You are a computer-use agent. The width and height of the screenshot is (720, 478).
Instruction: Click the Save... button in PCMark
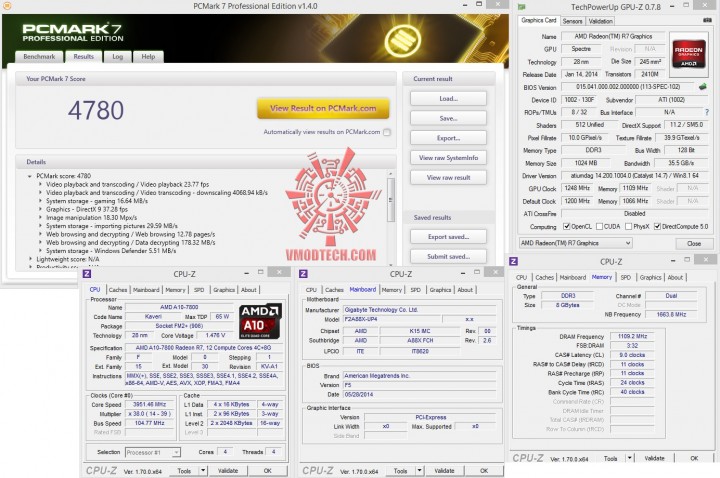coord(448,118)
